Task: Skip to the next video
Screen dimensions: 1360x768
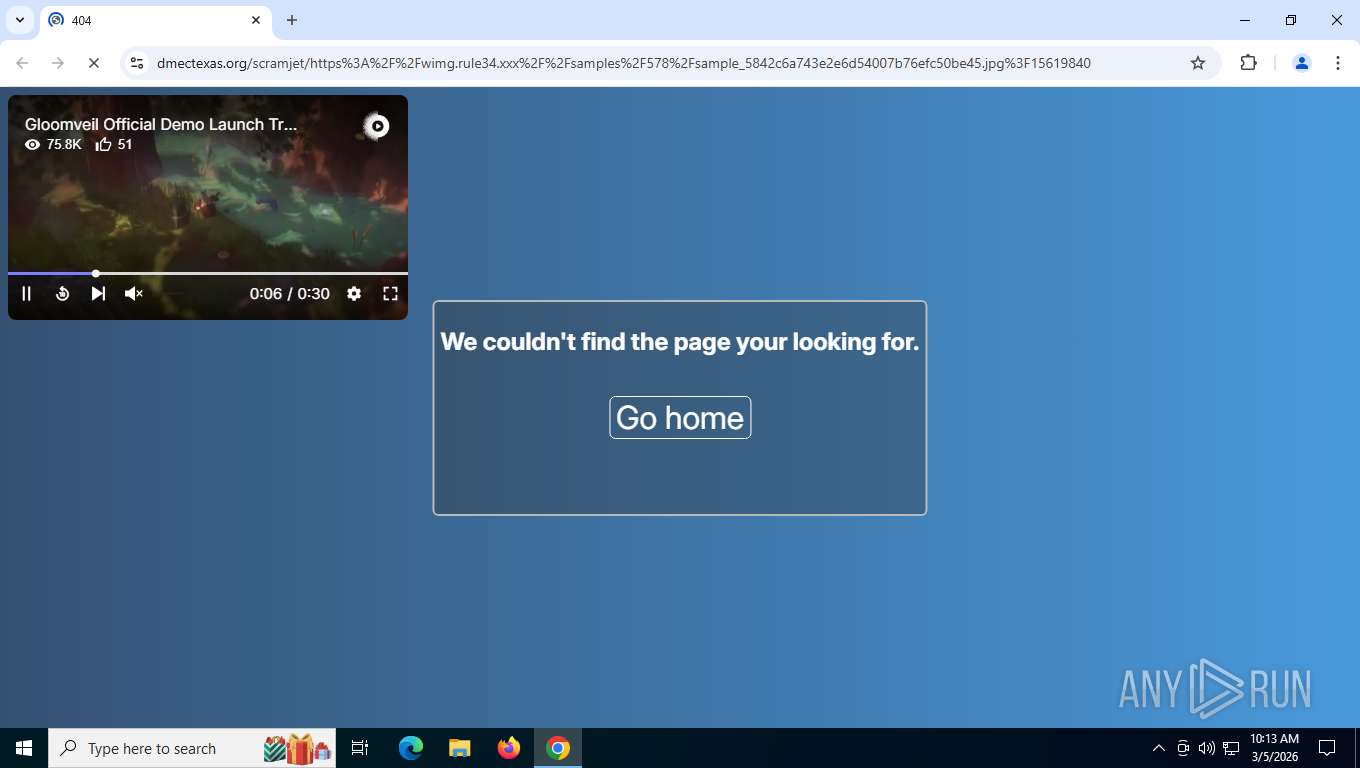Action: click(98, 293)
